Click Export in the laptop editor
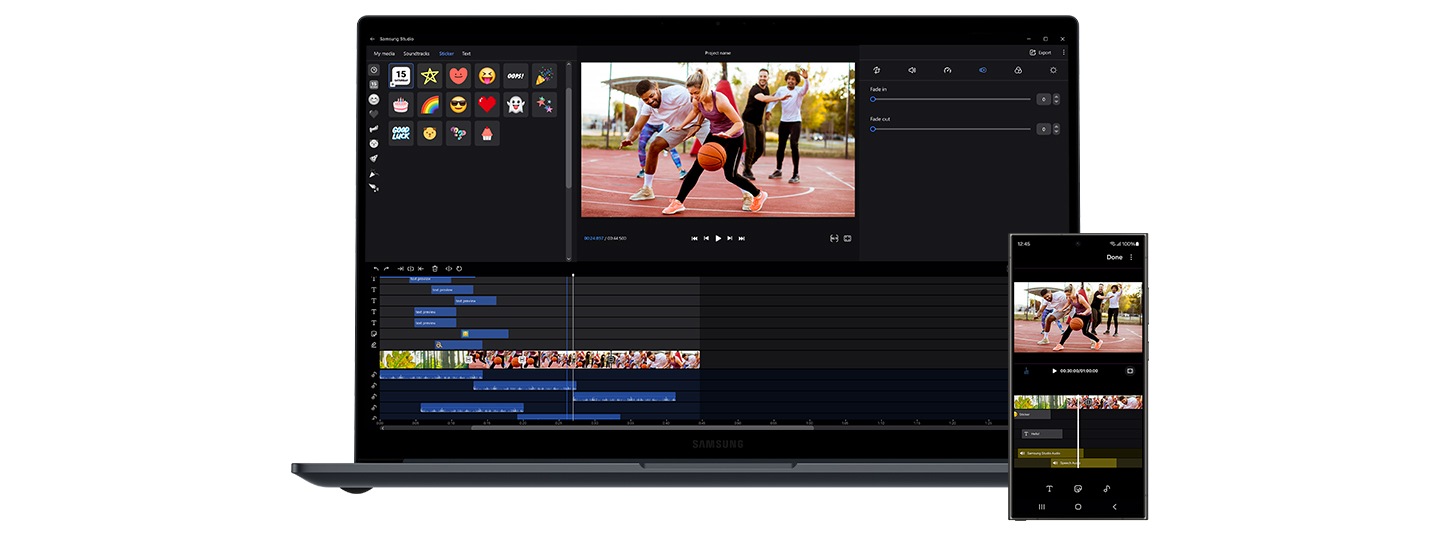Screen dimensions: 1440x539 point(1040,52)
